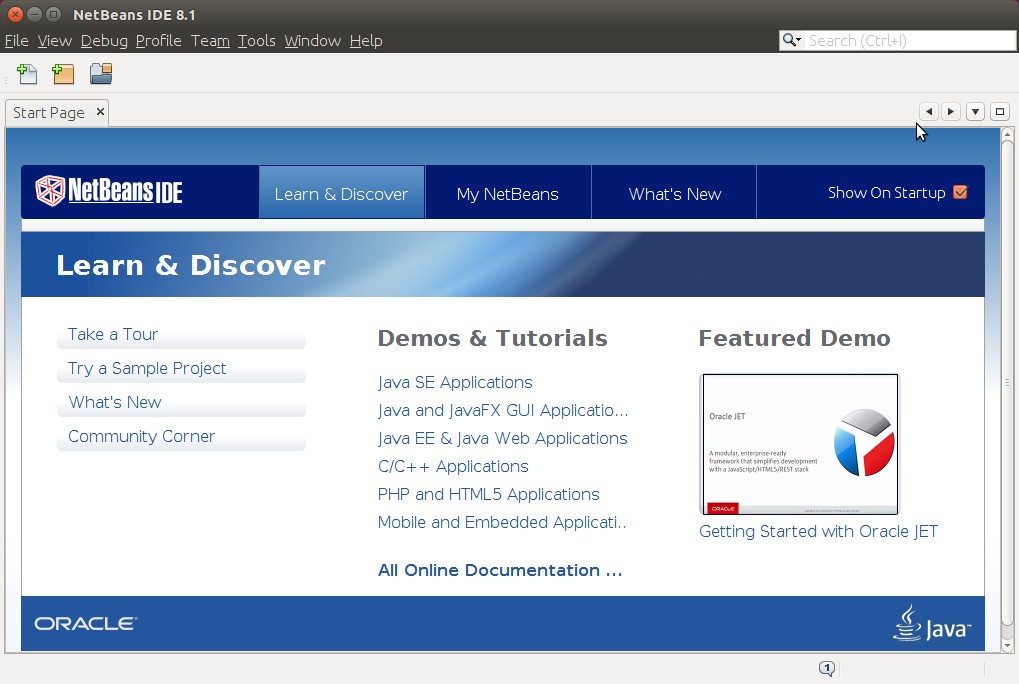Open Java SE Applications tutorials link
Image resolution: width=1019 pixels, height=684 pixels.
455,382
